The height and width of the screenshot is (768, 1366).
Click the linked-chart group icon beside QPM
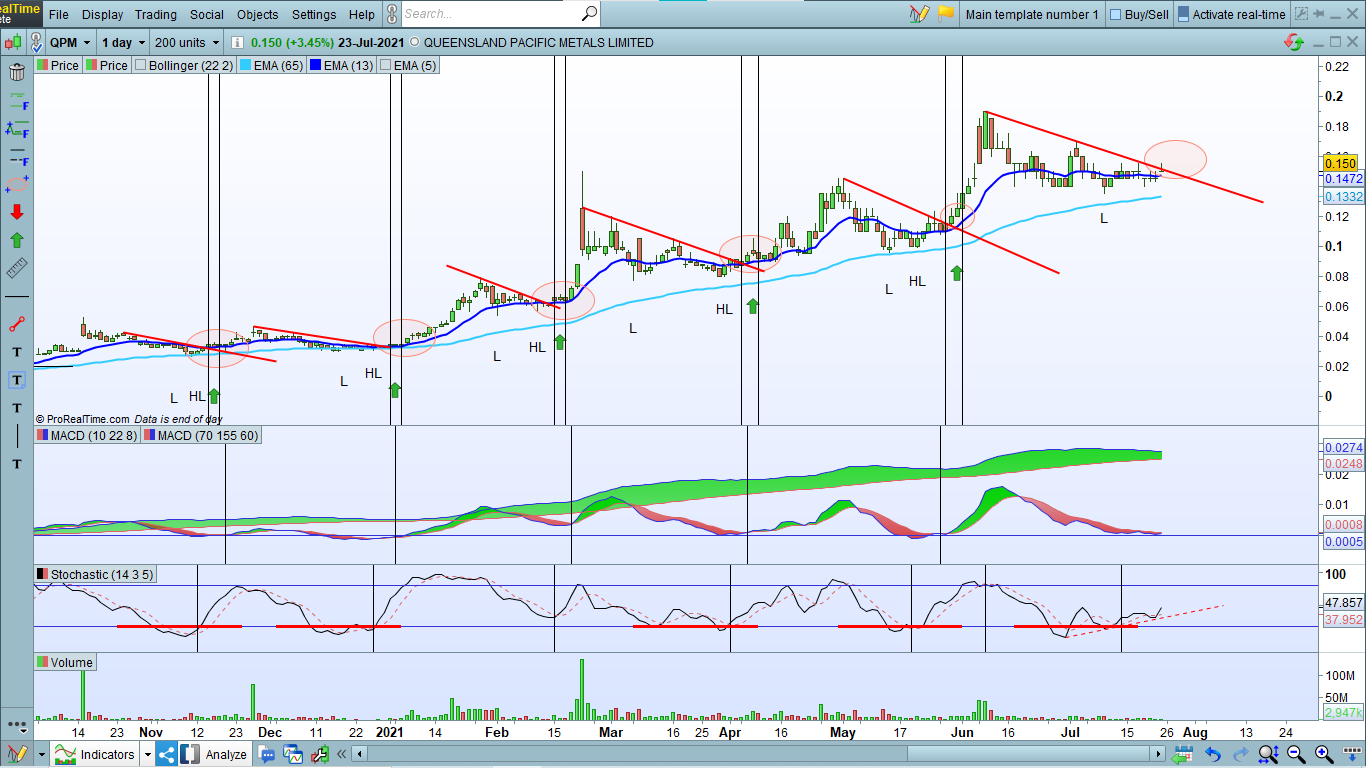click(38, 43)
